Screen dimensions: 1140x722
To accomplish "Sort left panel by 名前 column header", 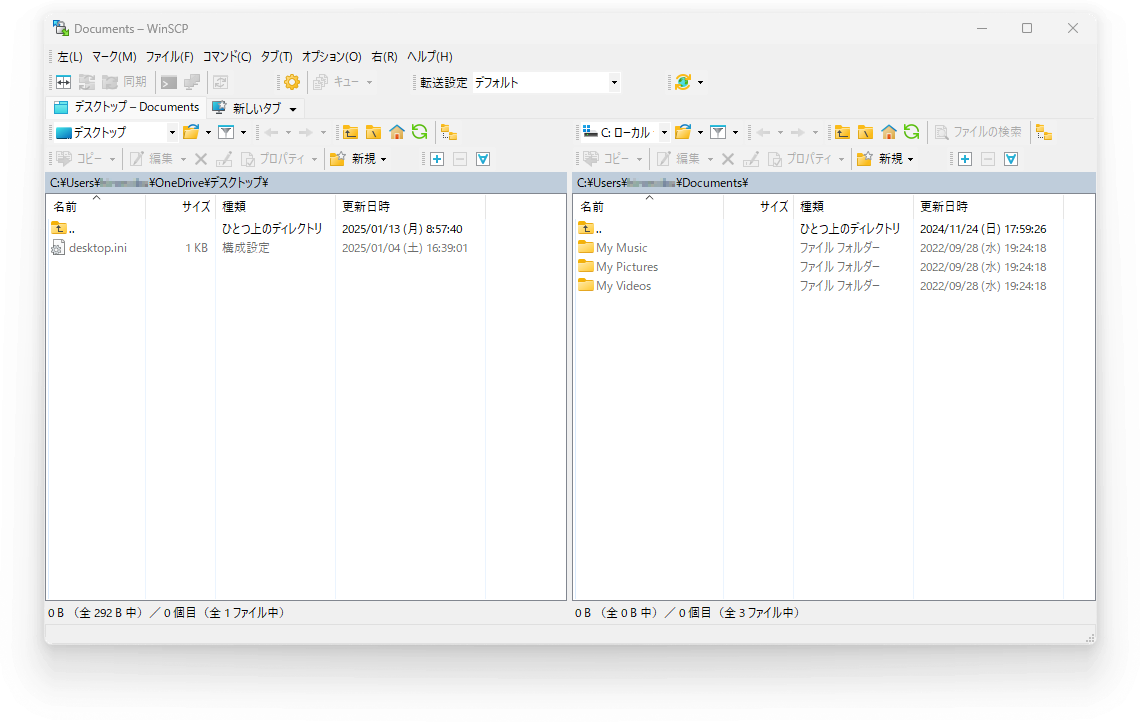I will tap(96, 206).
